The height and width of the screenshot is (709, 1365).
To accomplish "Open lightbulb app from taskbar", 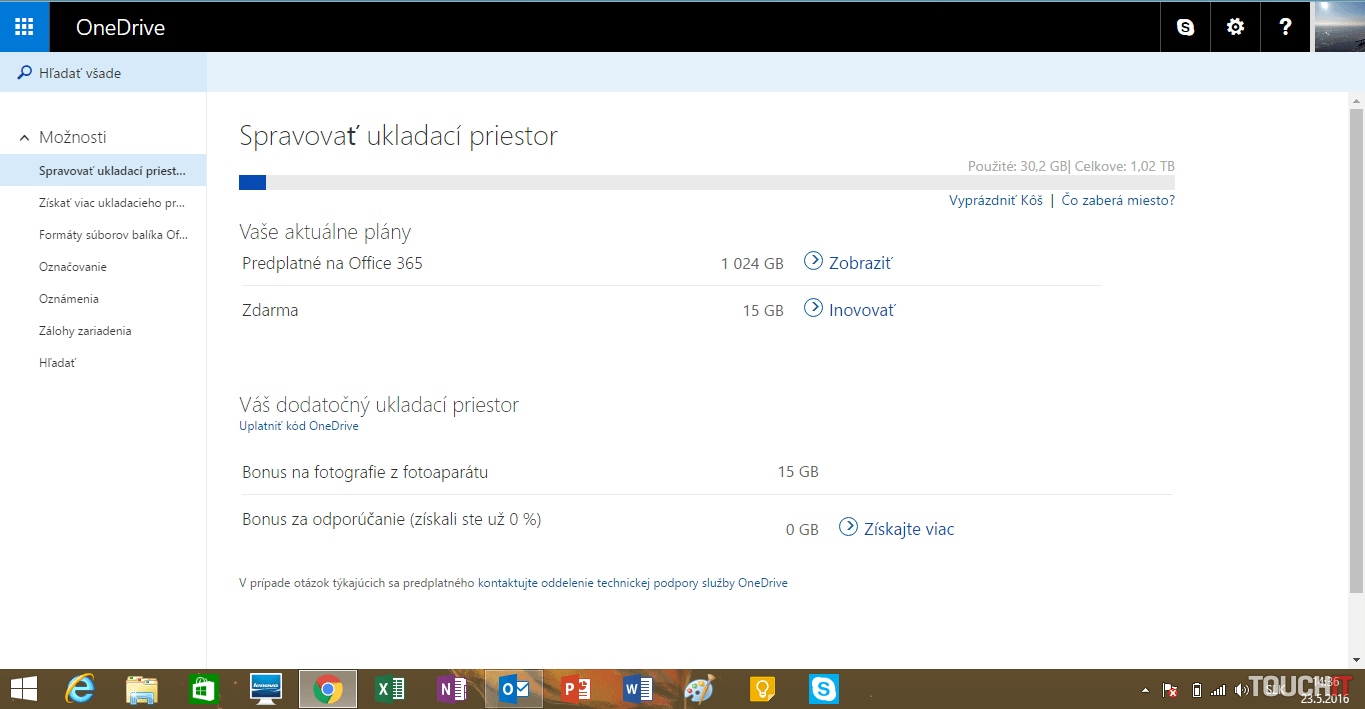I will pos(763,689).
